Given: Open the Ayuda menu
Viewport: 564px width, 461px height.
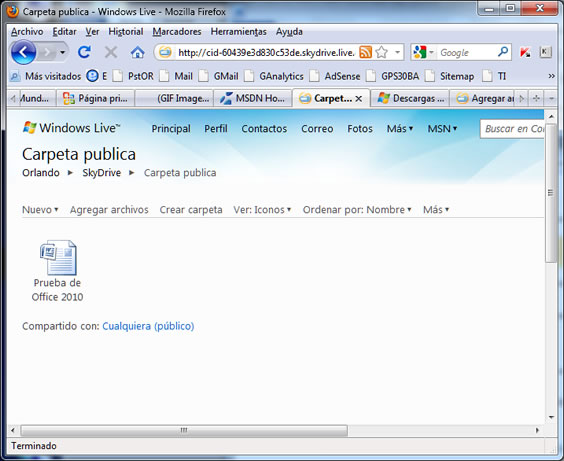Looking at the screenshot, I should pyautogui.click(x=289, y=32).
